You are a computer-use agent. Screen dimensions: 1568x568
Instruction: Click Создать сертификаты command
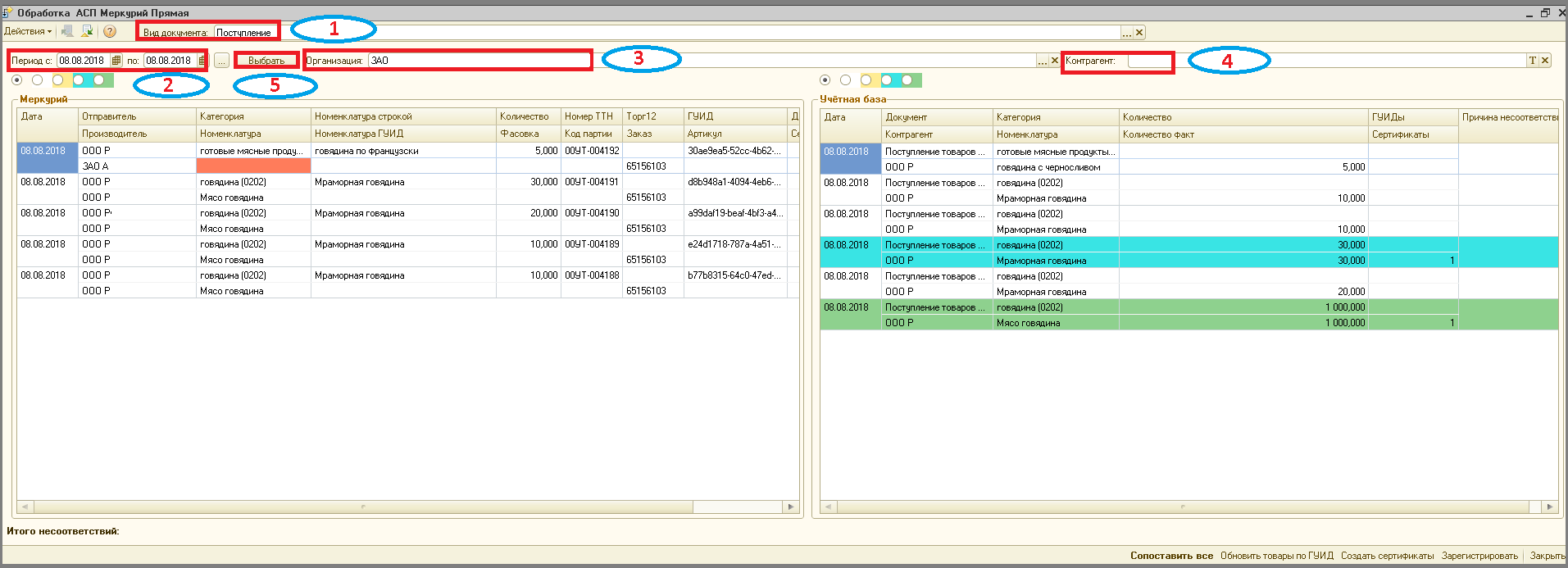[x=1387, y=556]
